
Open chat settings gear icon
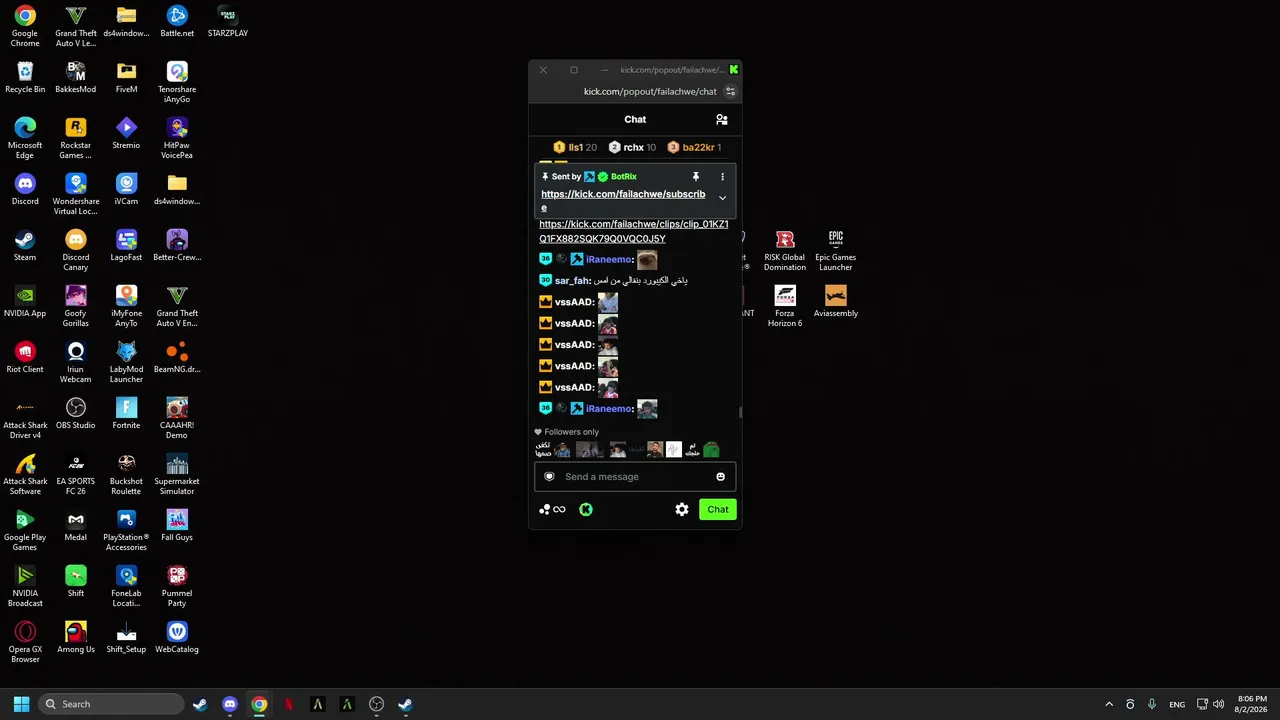pyautogui.click(x=682, y=510)
